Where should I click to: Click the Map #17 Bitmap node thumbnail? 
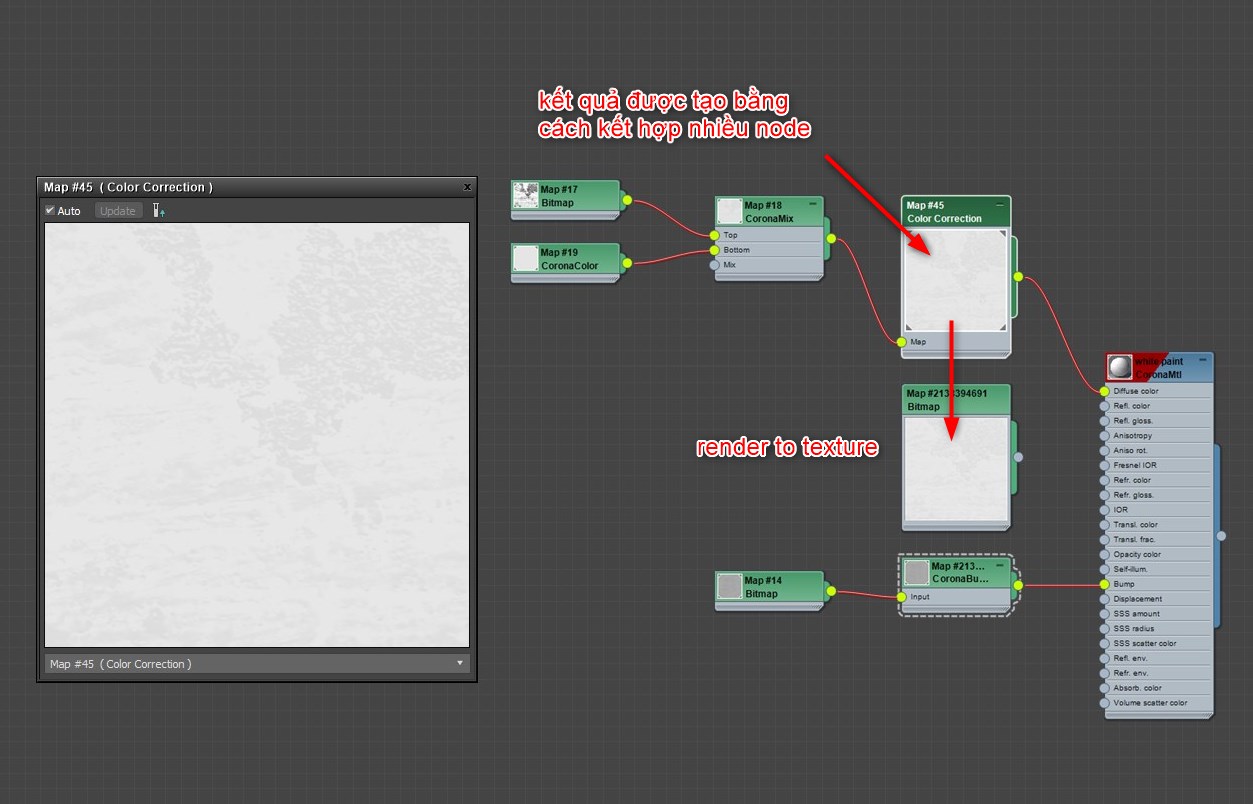click(x=526, y=196)
